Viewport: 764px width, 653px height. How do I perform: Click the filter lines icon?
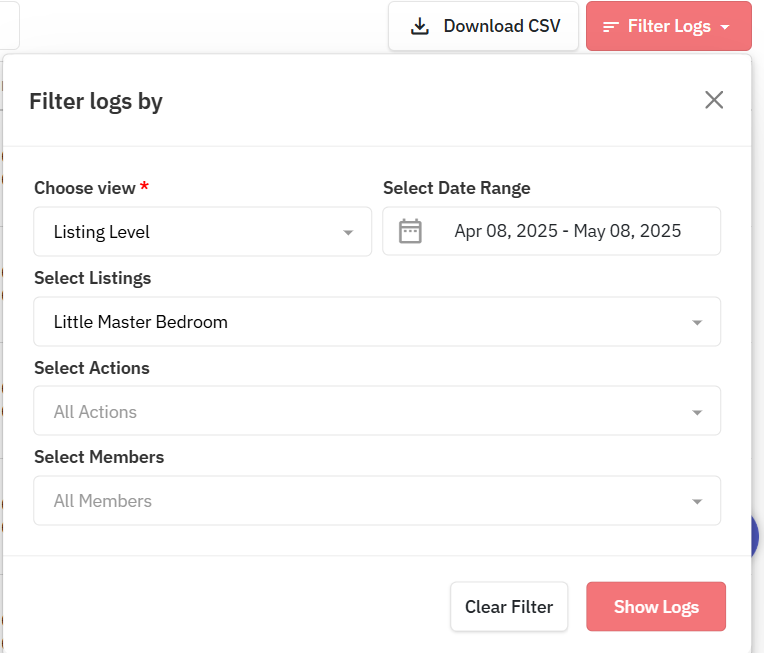pyautogui.click(x=611, y=27)
